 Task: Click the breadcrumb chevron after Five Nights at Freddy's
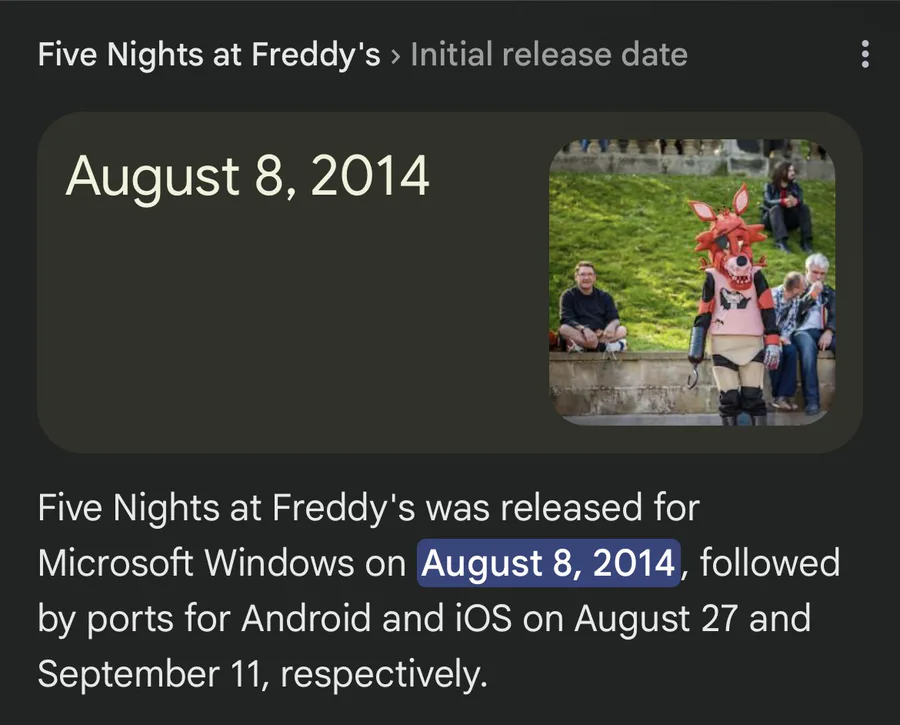(x=395, y=56)
